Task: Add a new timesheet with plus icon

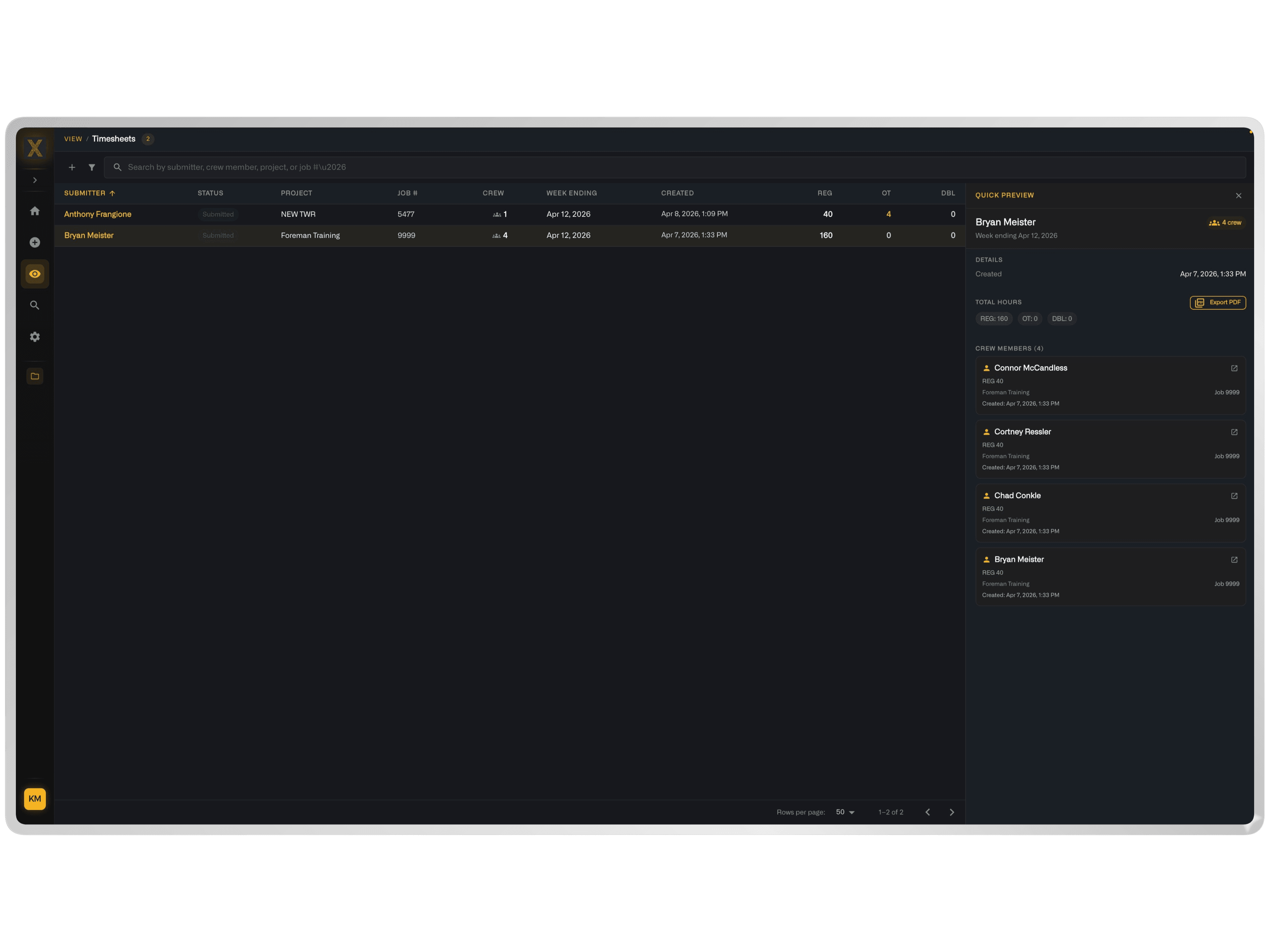Action: point(72,168)
